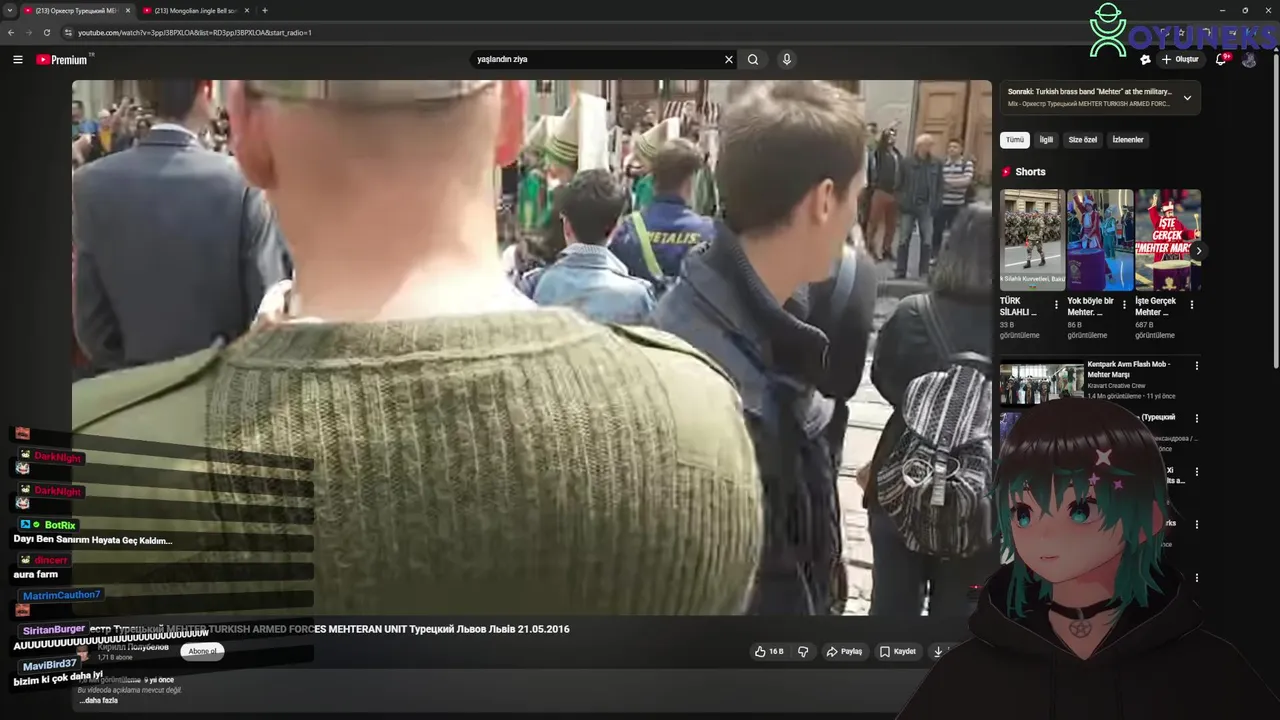Open options for Yok böyle bir Mehter short
This screenshot has height=720, width=1280.
[1124, 305]
